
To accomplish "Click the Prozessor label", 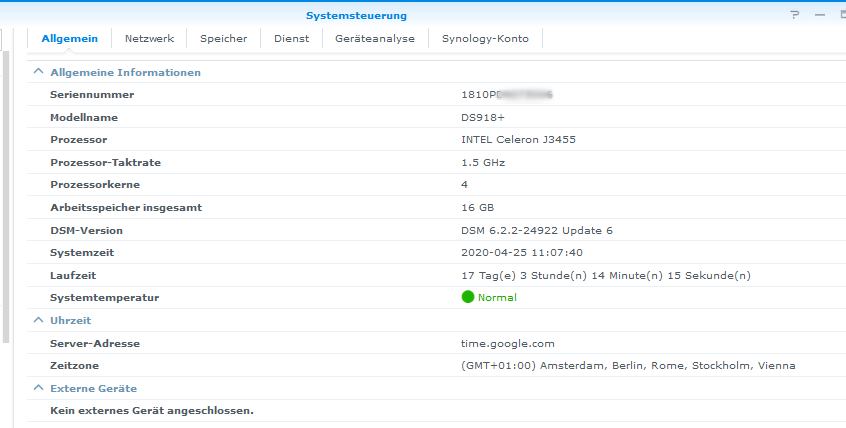I will point(78,139).
